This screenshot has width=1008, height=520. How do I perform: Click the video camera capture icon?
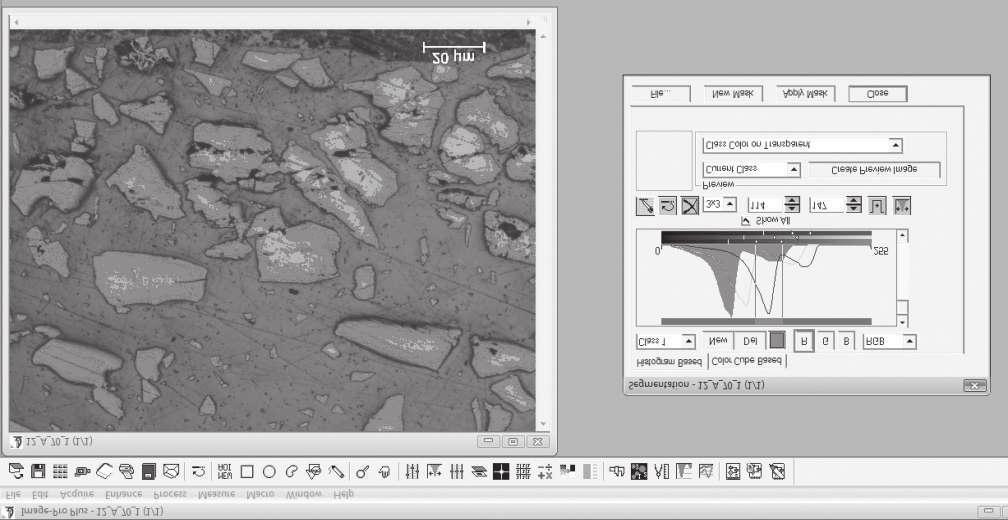coord(82,472)
